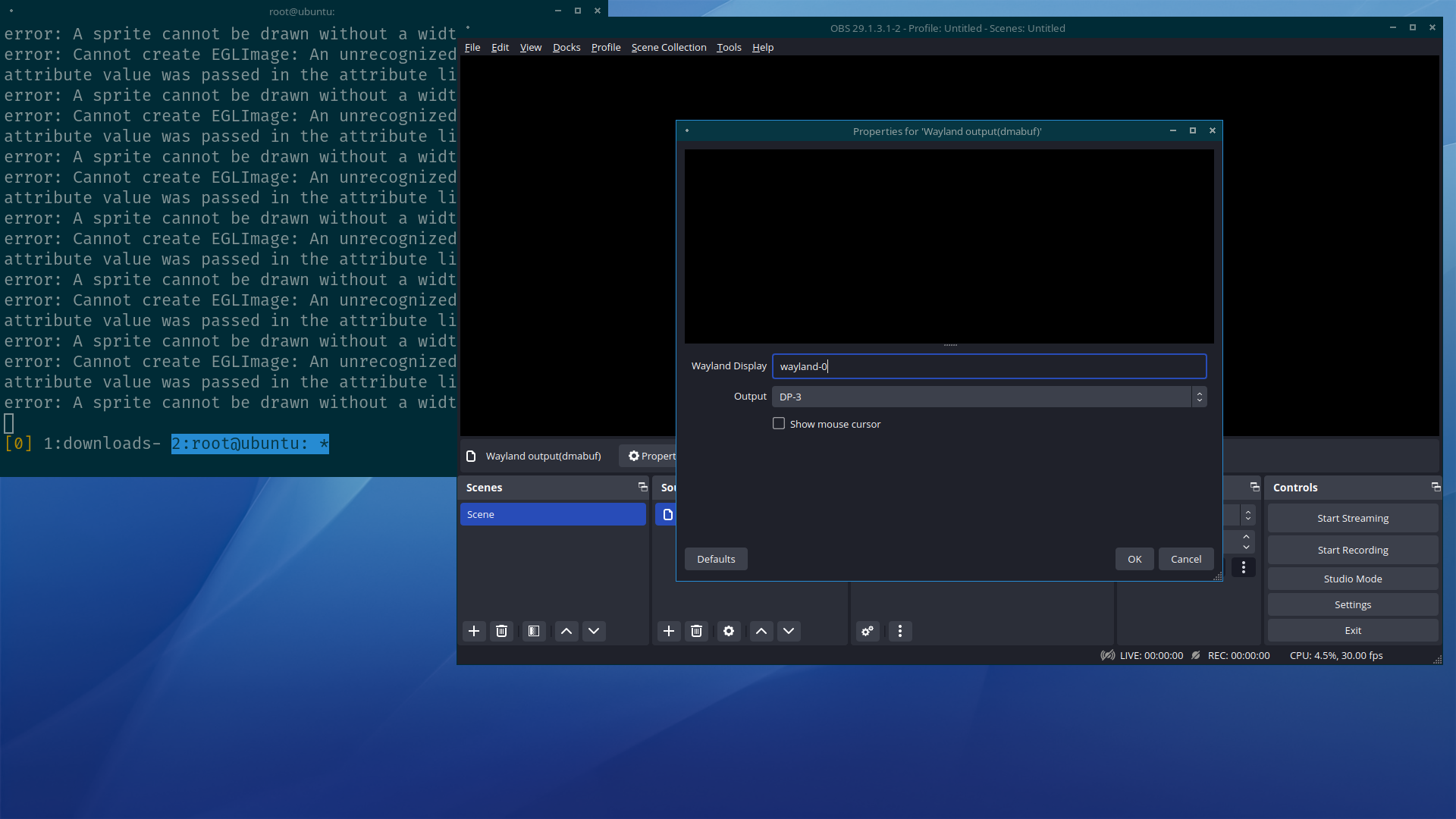This screenshot has height=819, width=1456.
Task: Confirm properties with OK button
Action: (x=1134, y=559)
